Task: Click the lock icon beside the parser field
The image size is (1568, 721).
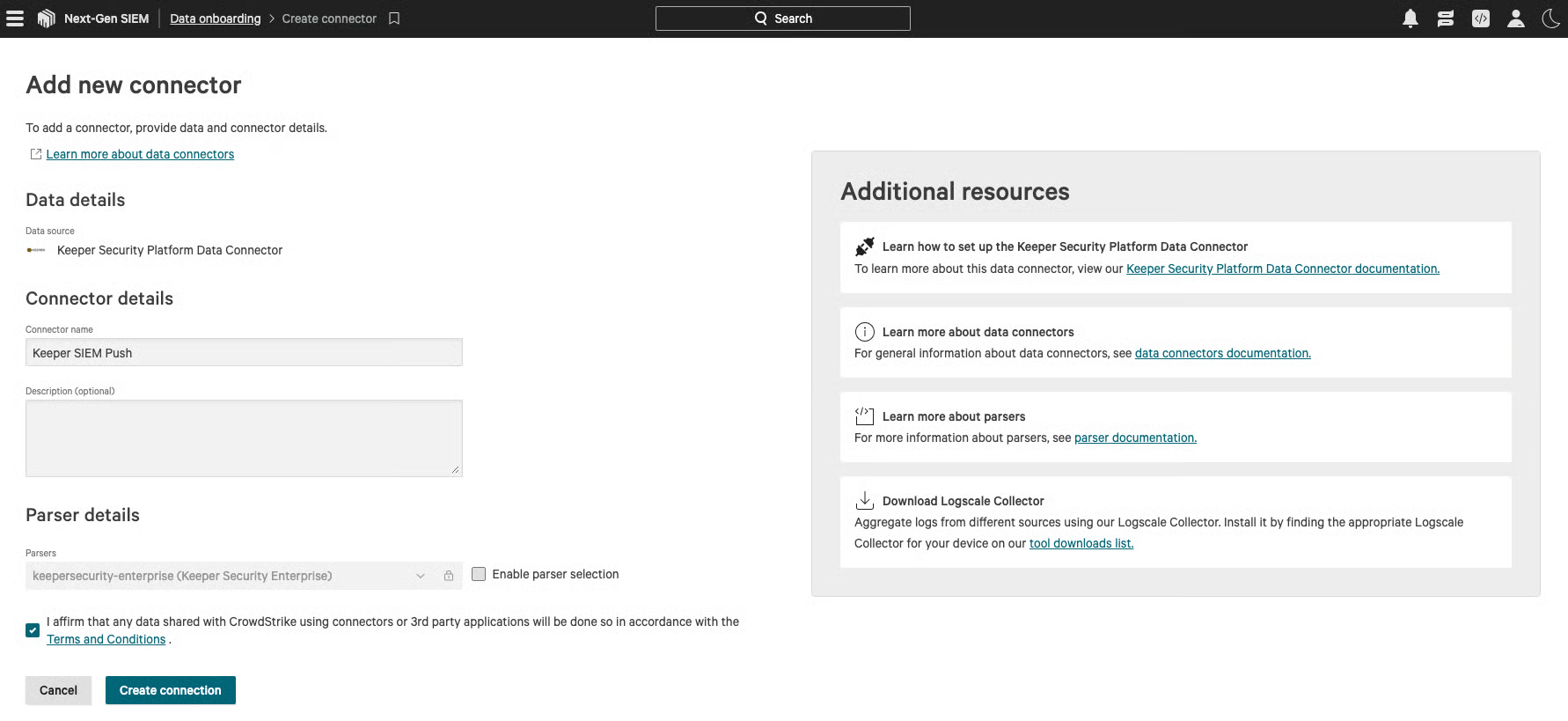Action: pyautogui.click(x=449, y=576)
